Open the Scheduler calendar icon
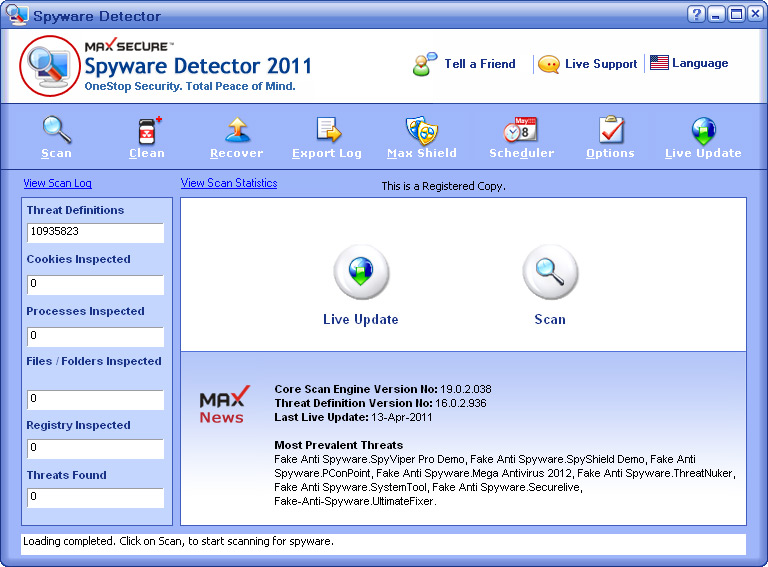Image resolution: width=768 pixels, height=567 pixels. pos(520,130)
